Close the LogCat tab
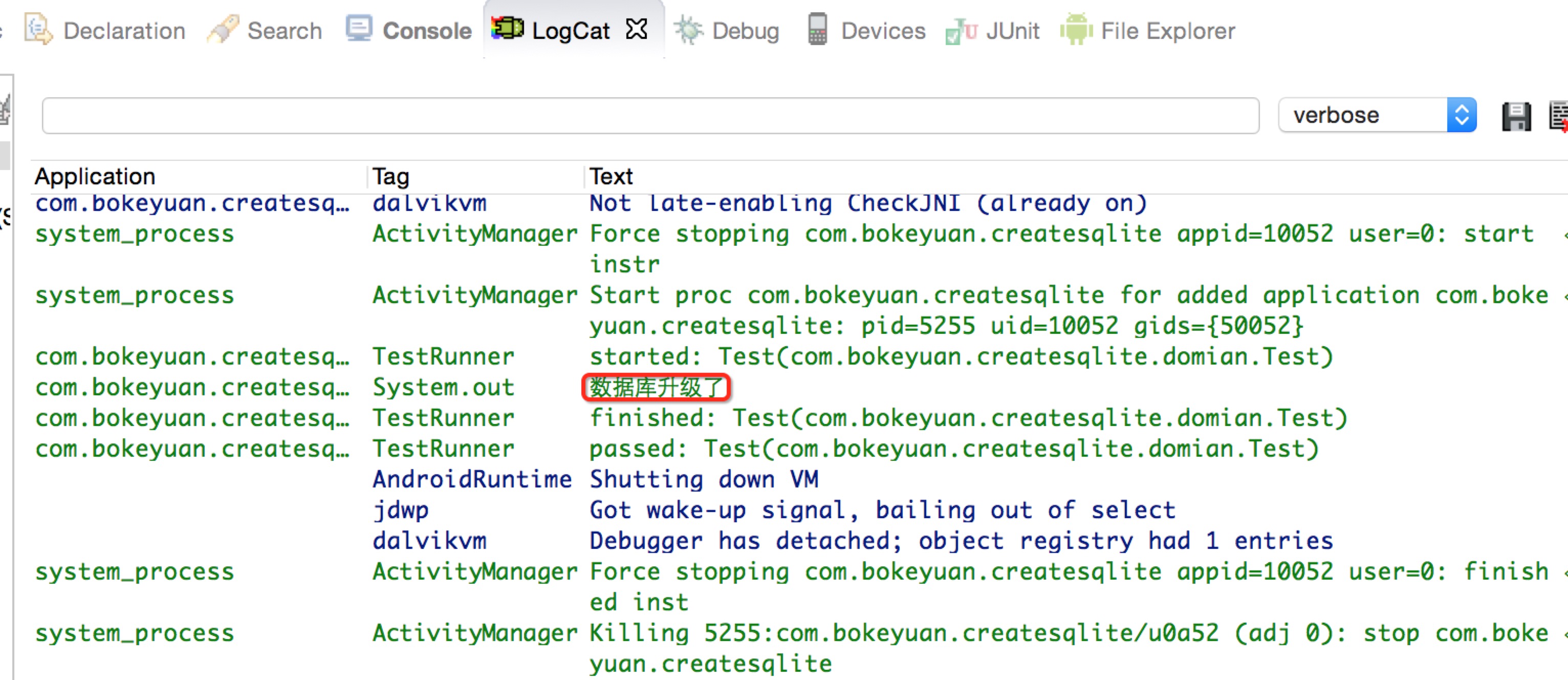Image resolution: width=1568 pixels, height=680 pixels. pos(637,29)
